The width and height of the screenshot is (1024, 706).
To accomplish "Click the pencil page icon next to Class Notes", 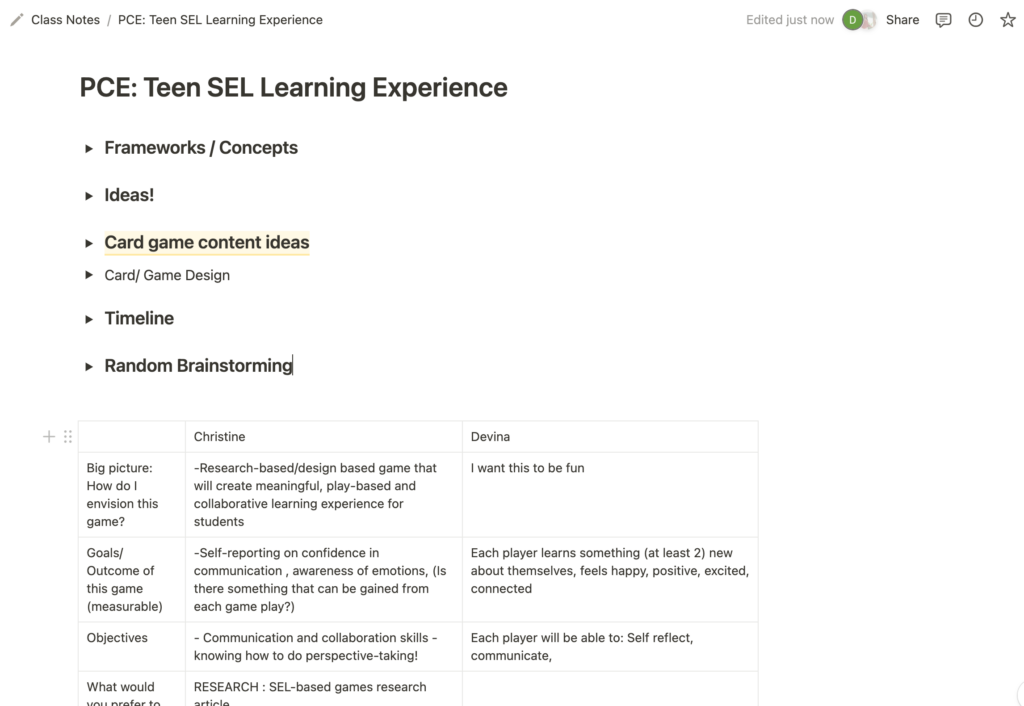I will [17, 20].
